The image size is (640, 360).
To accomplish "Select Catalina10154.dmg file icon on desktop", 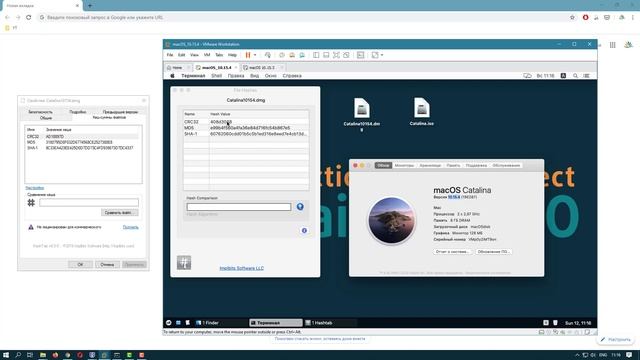I will pos(362,109).
